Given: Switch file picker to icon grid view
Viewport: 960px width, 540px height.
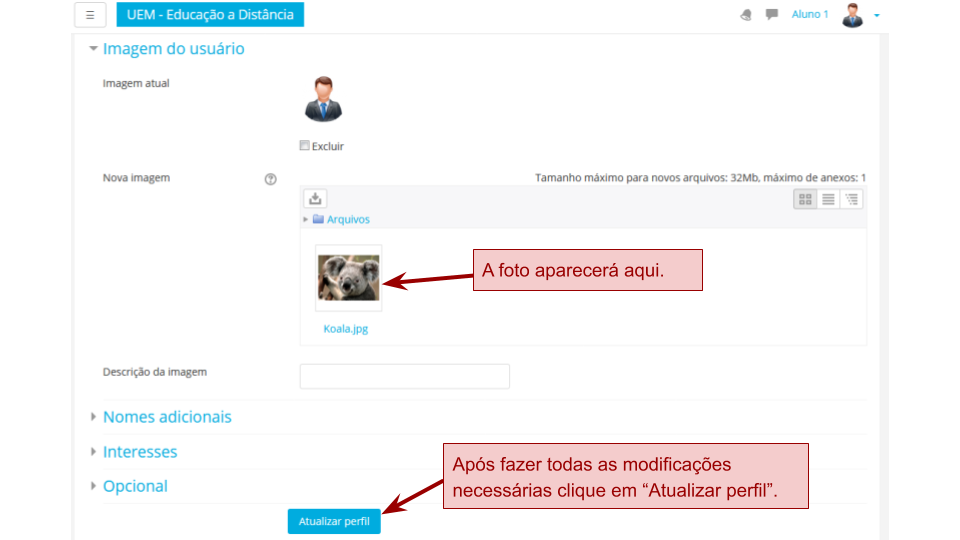Looking at the screenshot, I should (x=805, y=199).
